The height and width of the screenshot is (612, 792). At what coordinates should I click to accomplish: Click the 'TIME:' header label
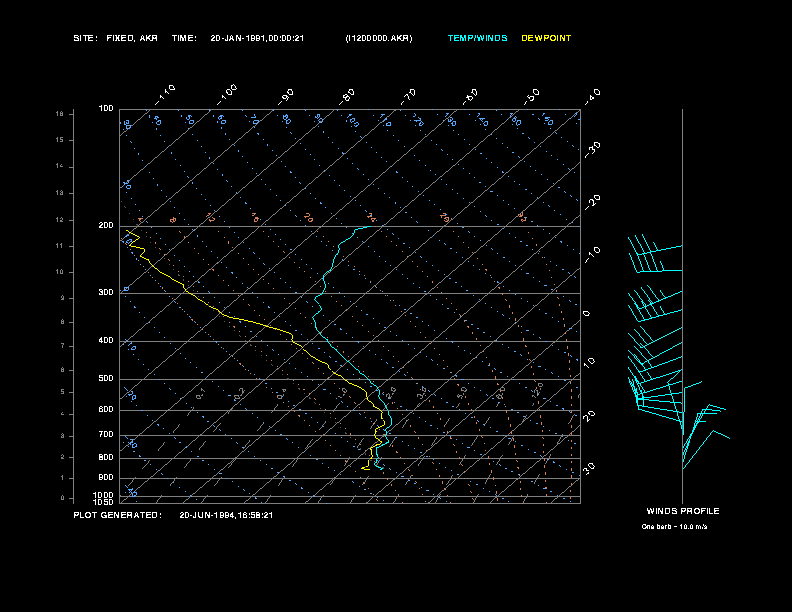184,38
